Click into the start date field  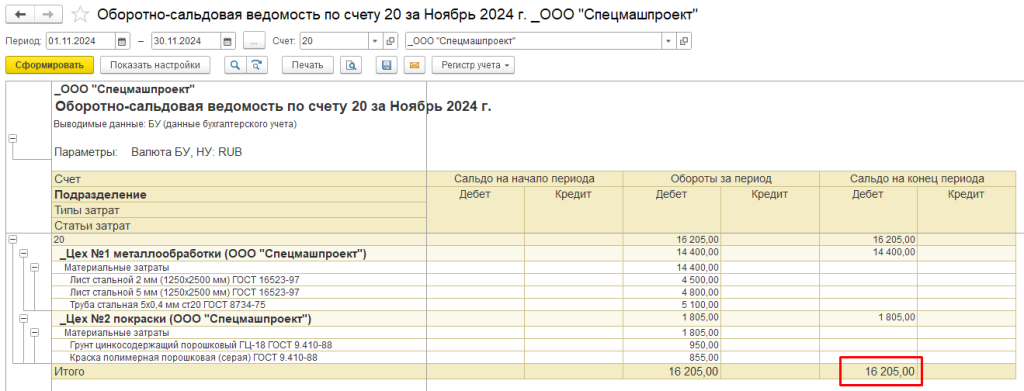tap(81, 41)
